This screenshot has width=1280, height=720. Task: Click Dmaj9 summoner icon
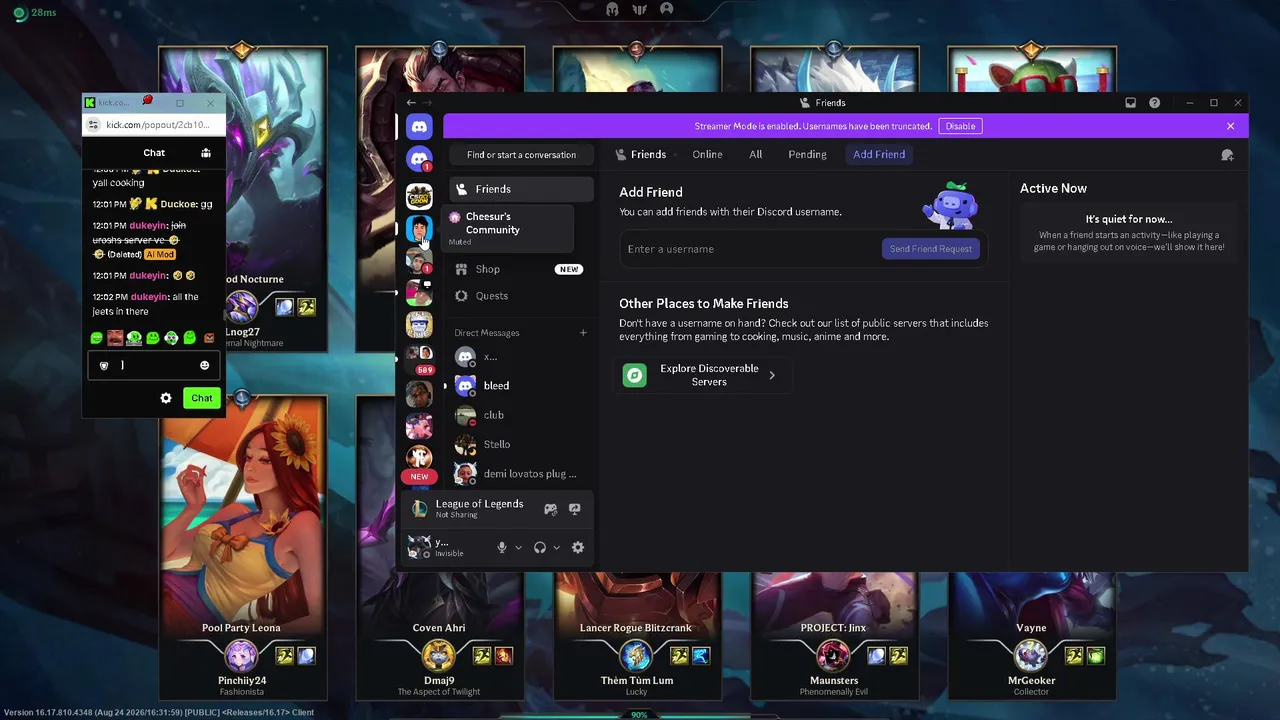(438, 656)
